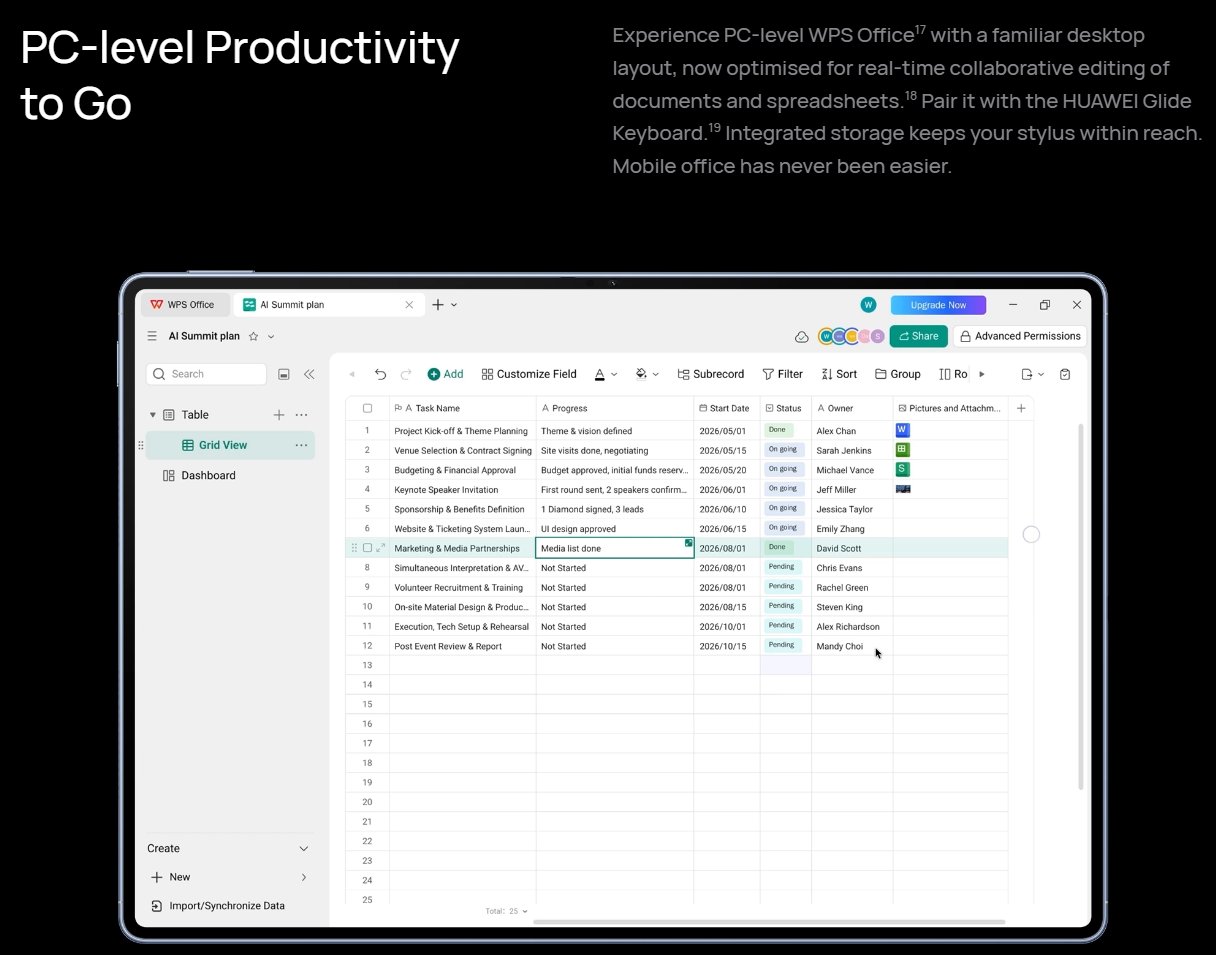Open the dropdown next to document star
Screen dimensions: 1216x955
[271, 337]
